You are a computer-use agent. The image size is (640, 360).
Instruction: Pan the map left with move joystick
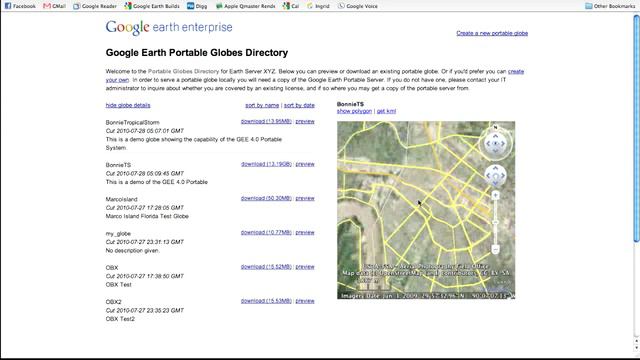[x=488, y=176]
